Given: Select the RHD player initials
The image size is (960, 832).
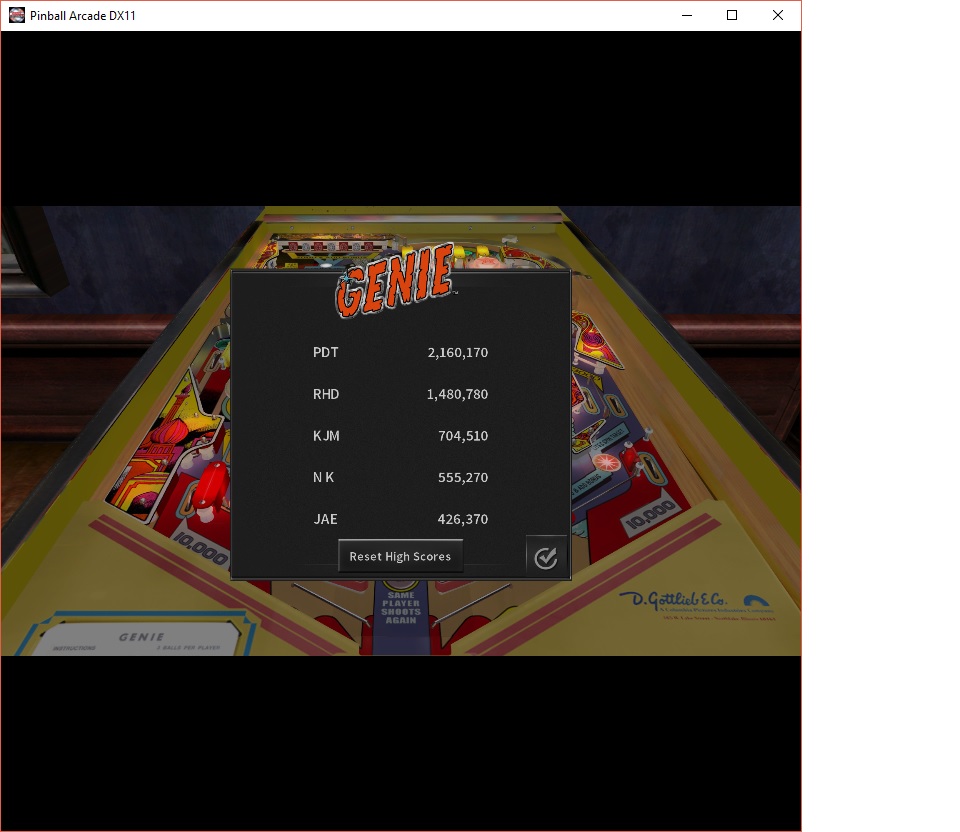Looking at the screenshot, I should click(326, 394).
